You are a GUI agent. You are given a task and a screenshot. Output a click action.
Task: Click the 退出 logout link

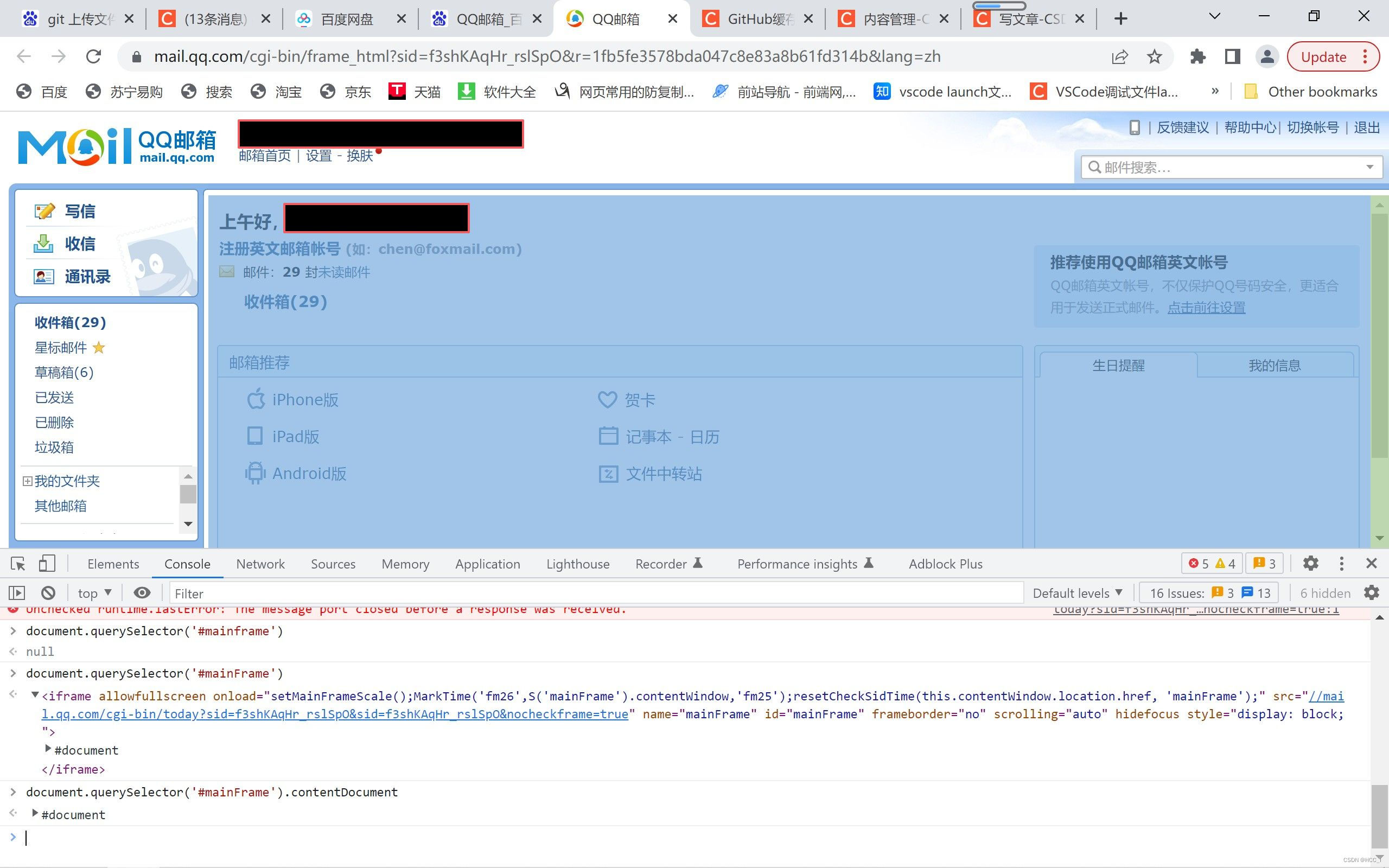point(1367,127)
